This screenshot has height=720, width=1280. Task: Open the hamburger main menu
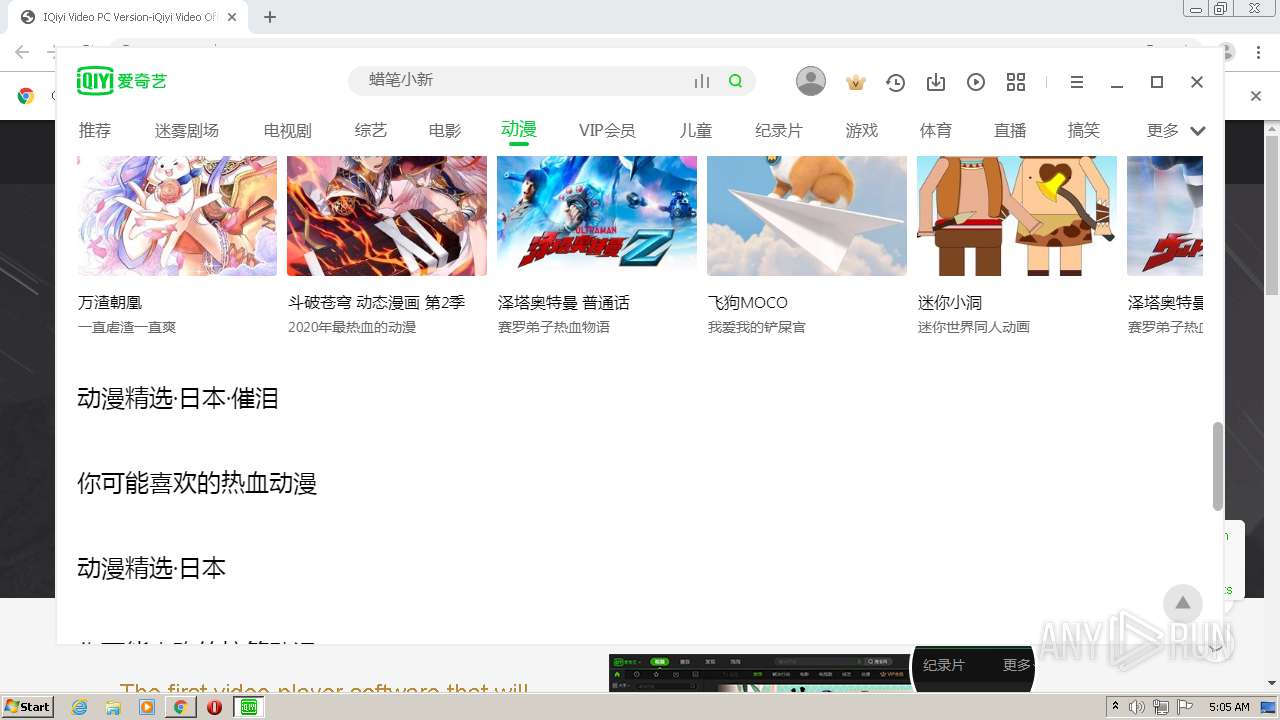pos(1076,82)
